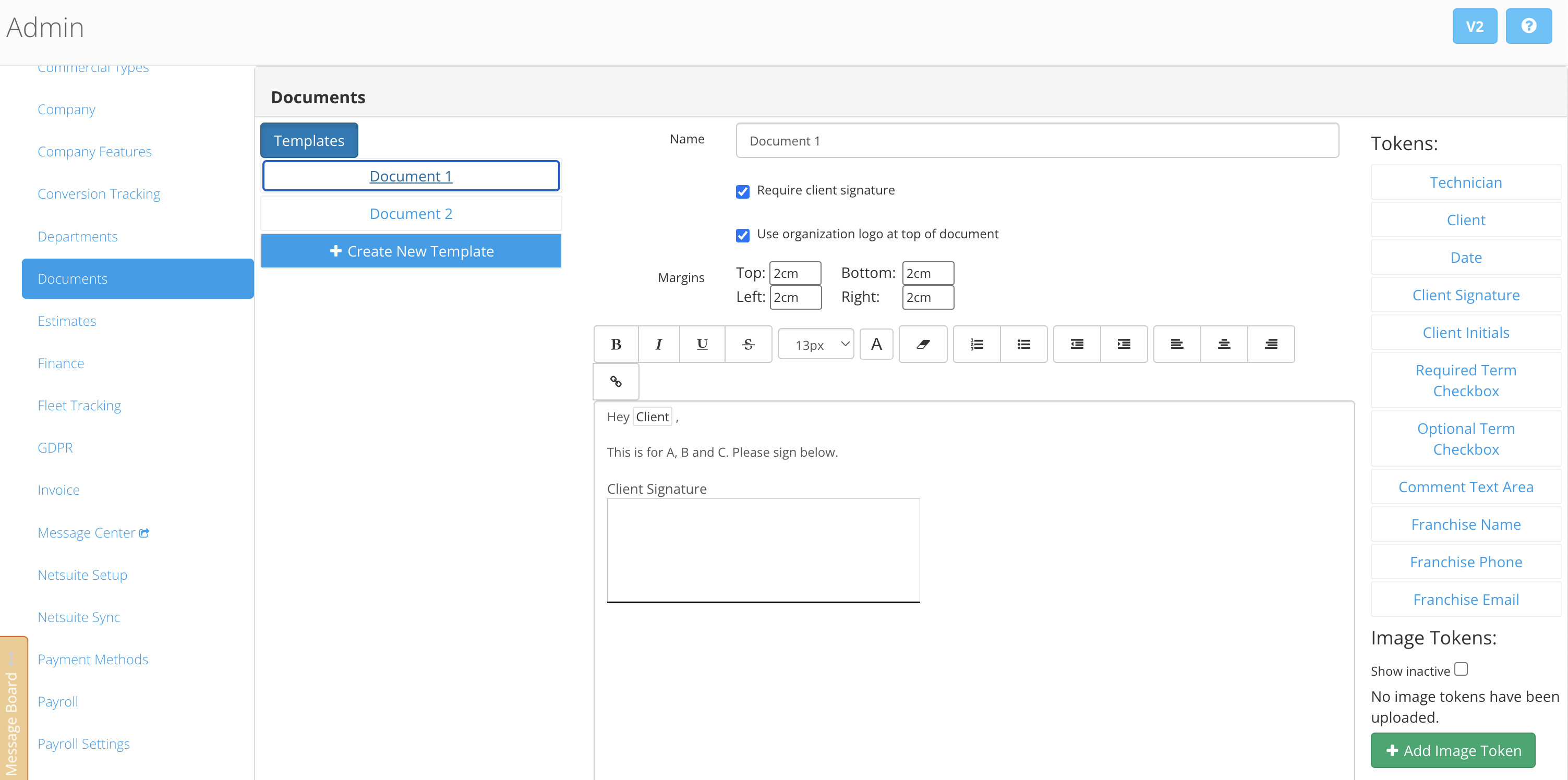Apply strikethrough formatting

[748, 344]
